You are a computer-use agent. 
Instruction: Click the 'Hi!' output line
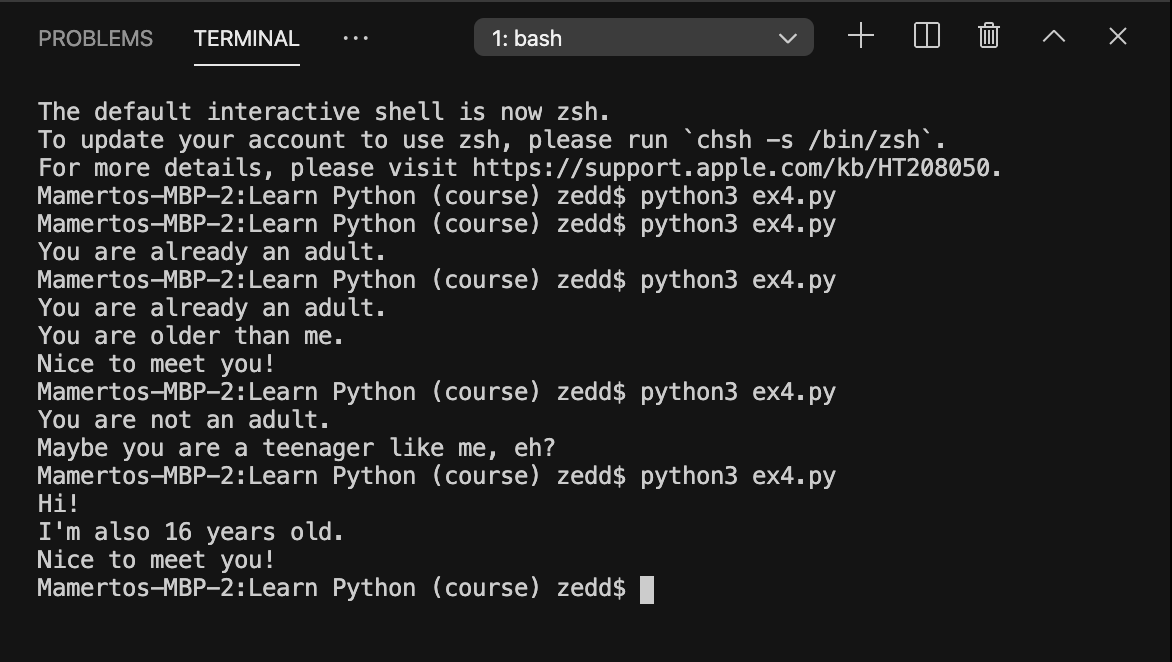(58, 504)
